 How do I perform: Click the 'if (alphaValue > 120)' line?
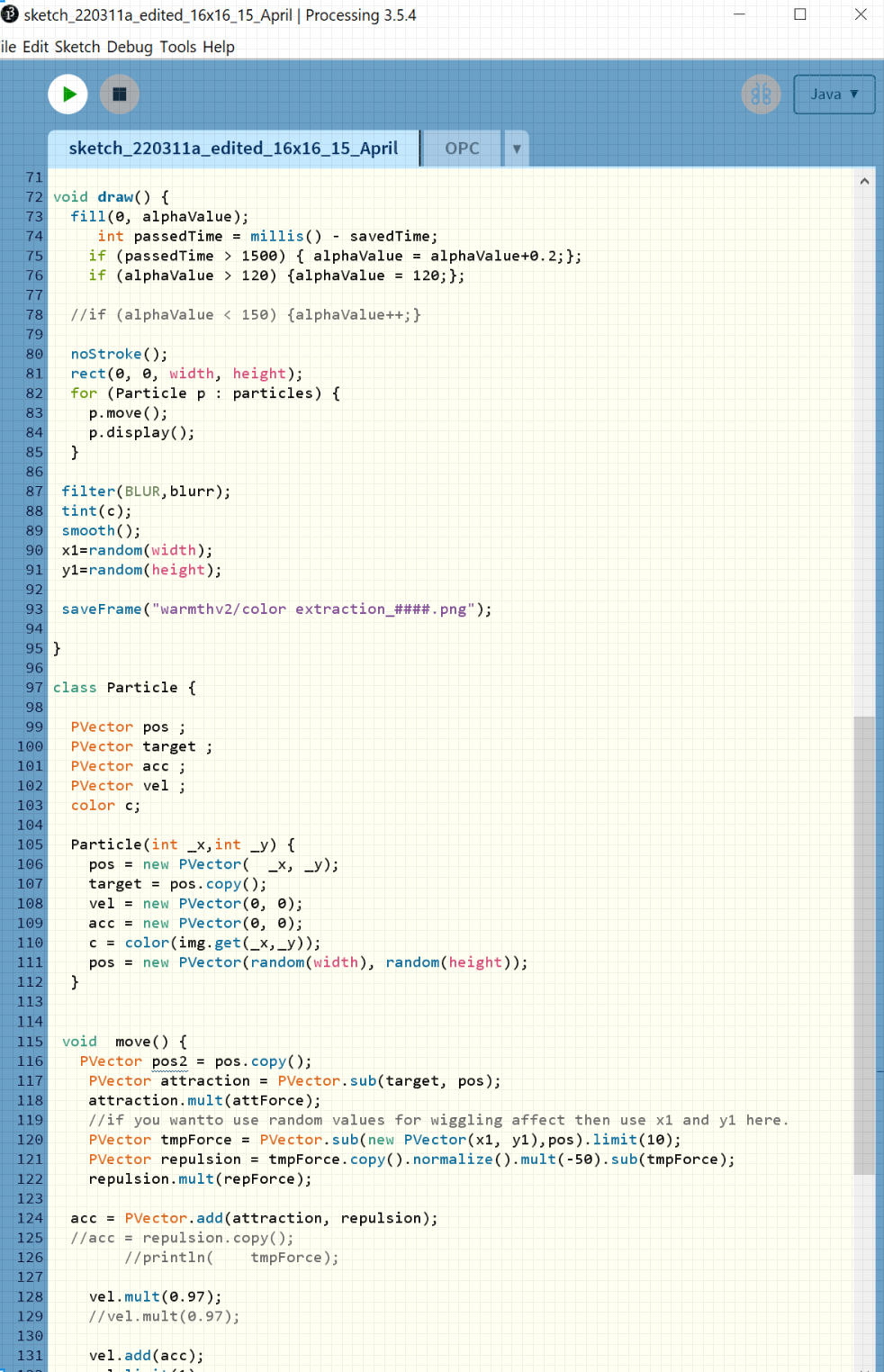[276, 276]
